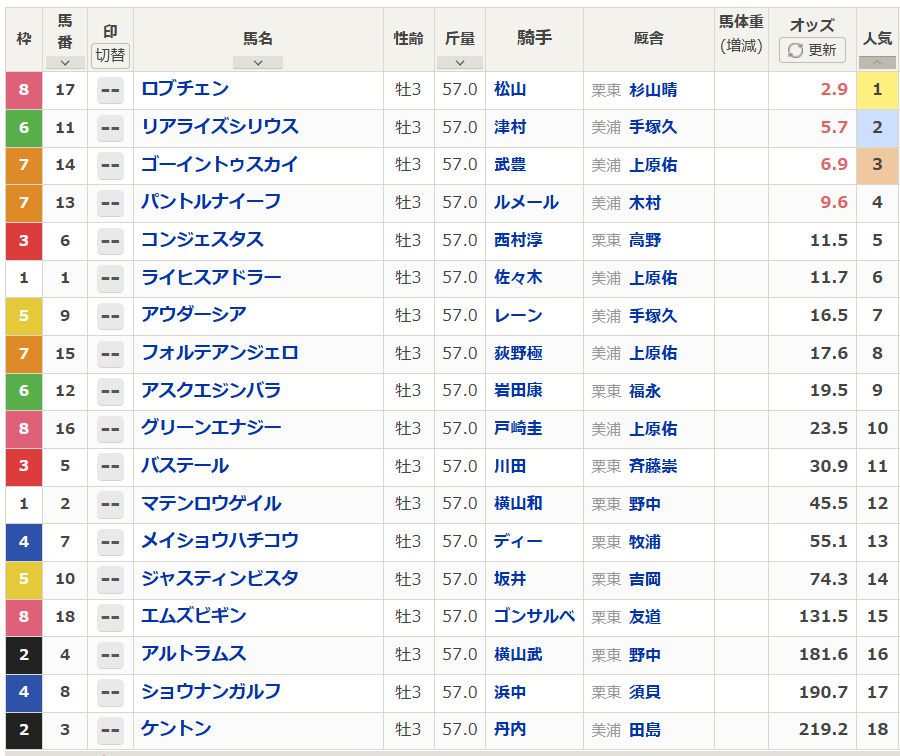Click the オッズ 更新 refresh button
Image resolution: width=900 pixels, height=756 pixels.
(812, 50)
